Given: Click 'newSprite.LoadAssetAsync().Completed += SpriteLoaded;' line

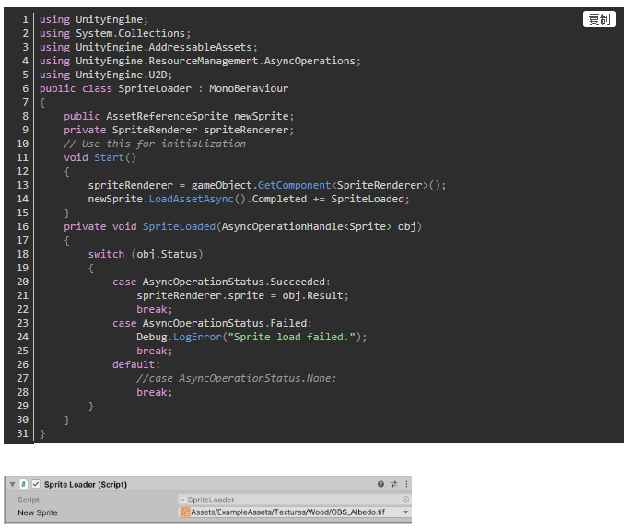Looking at the screenshot, I should 248,199.
